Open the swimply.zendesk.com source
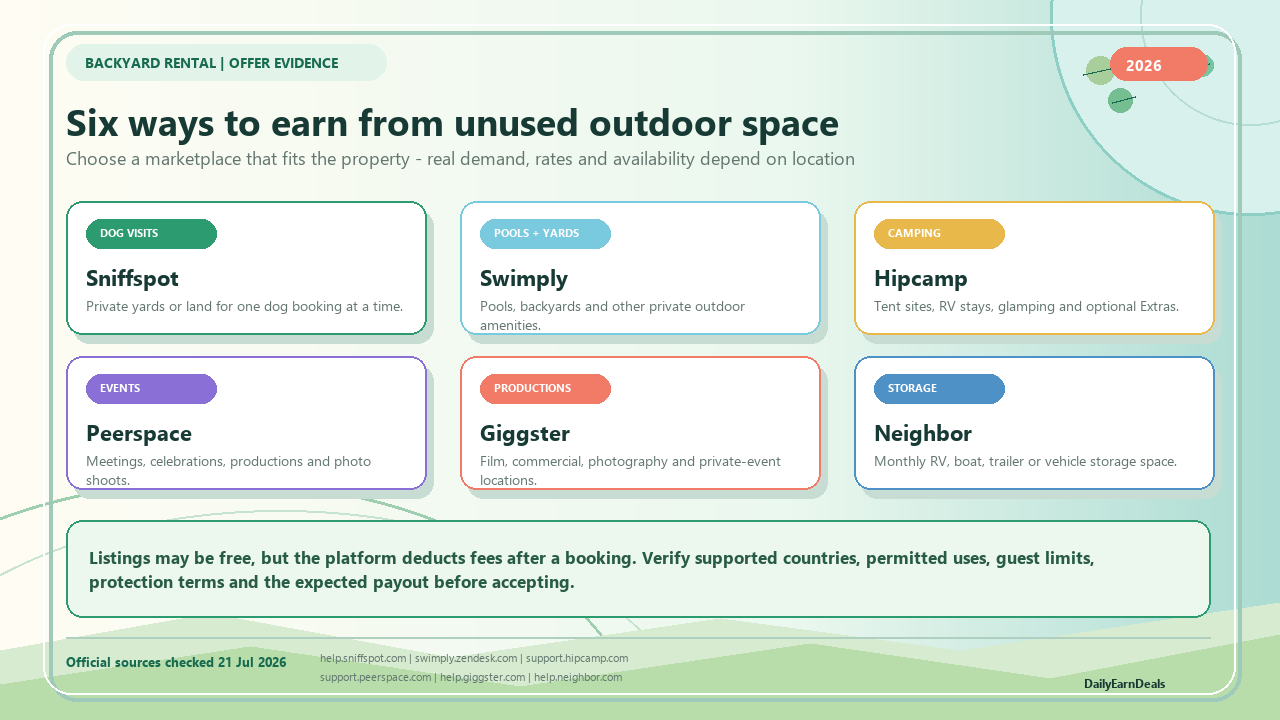The width and height of the screenshot is (1280, 720). click(x=466, y=658)
